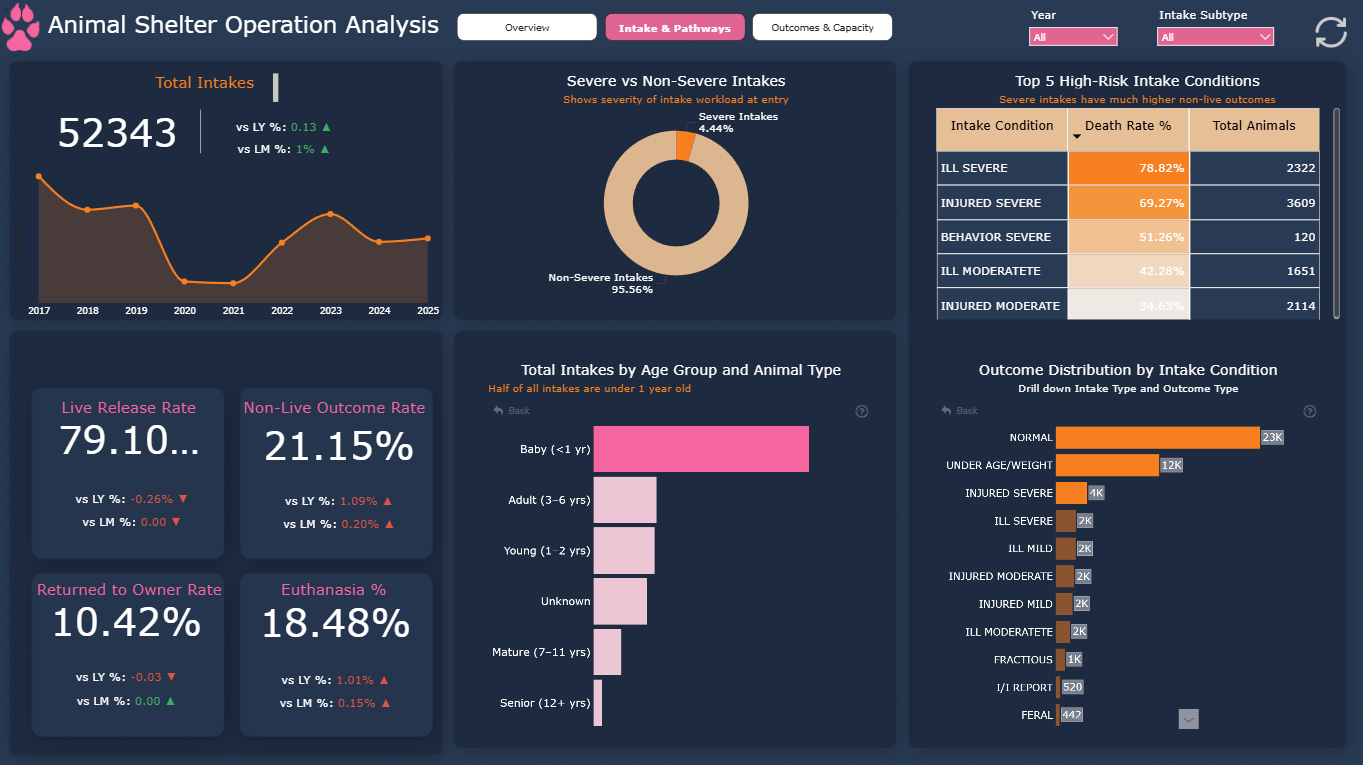1363x765 pixels.
Task: Click the Severe Intakes 4.44% label
Action: tap(738, 123)
